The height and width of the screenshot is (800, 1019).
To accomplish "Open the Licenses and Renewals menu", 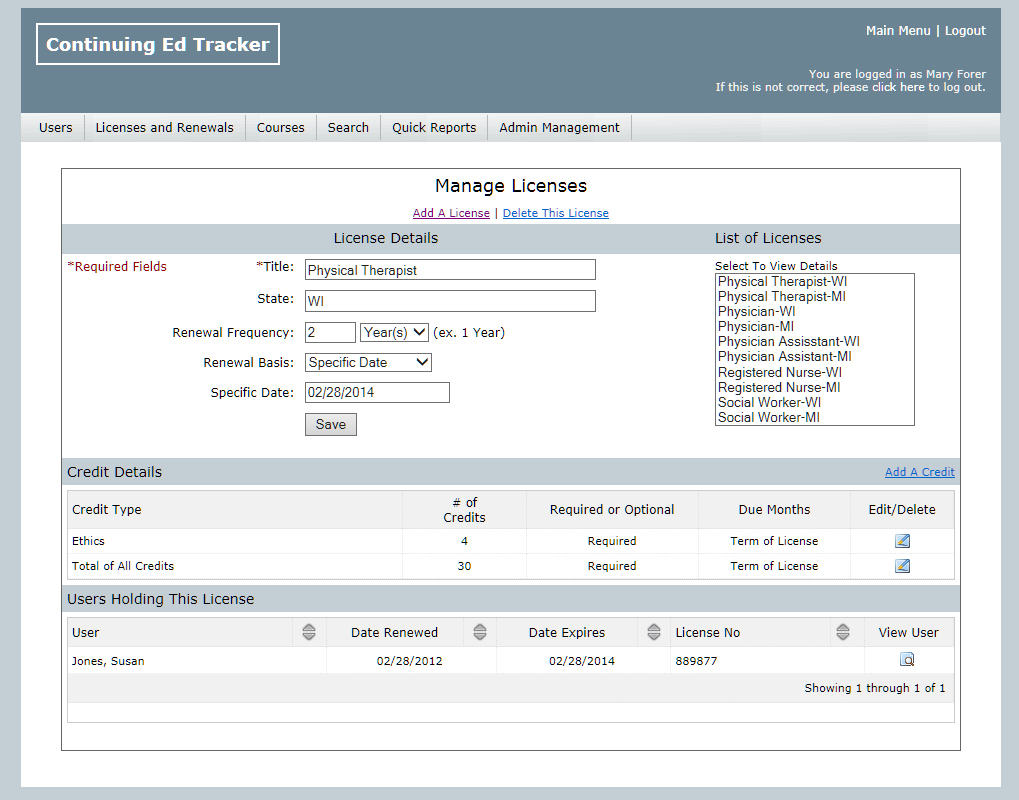I will click(164, 128).
